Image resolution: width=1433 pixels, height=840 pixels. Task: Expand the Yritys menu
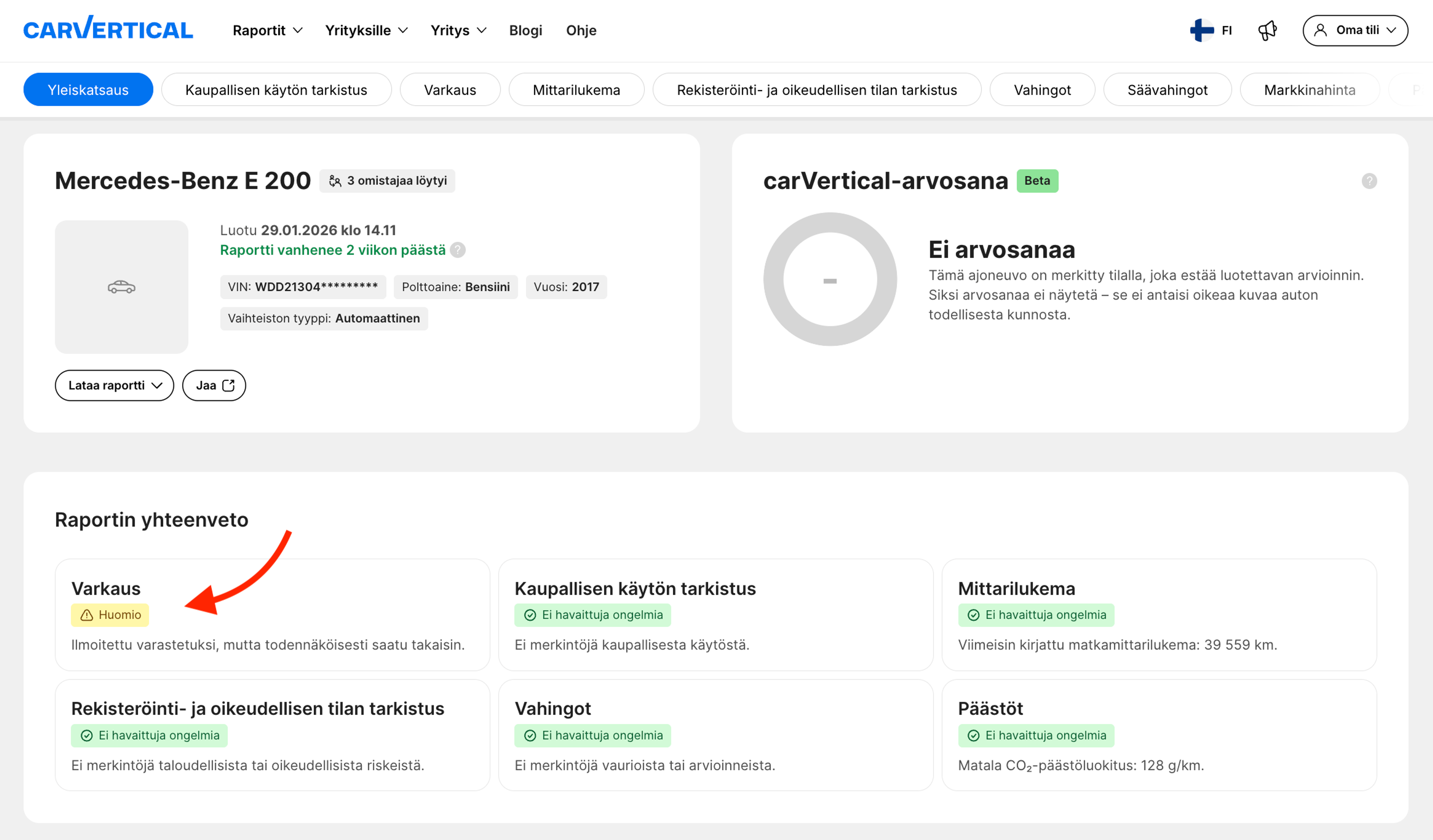[x=458, y=30]
